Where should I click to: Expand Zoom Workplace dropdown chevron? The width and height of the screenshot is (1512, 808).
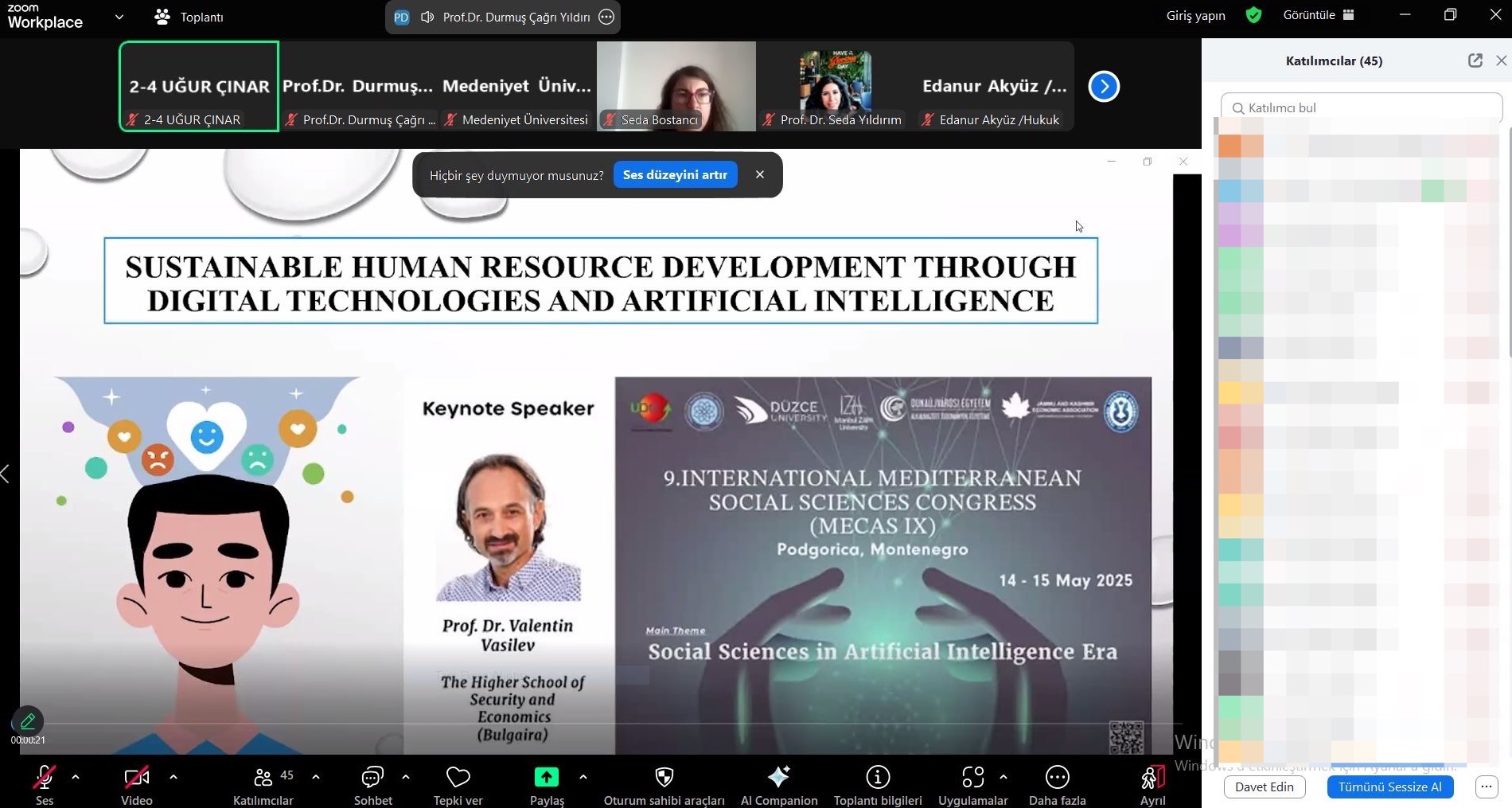pos(119,16)
